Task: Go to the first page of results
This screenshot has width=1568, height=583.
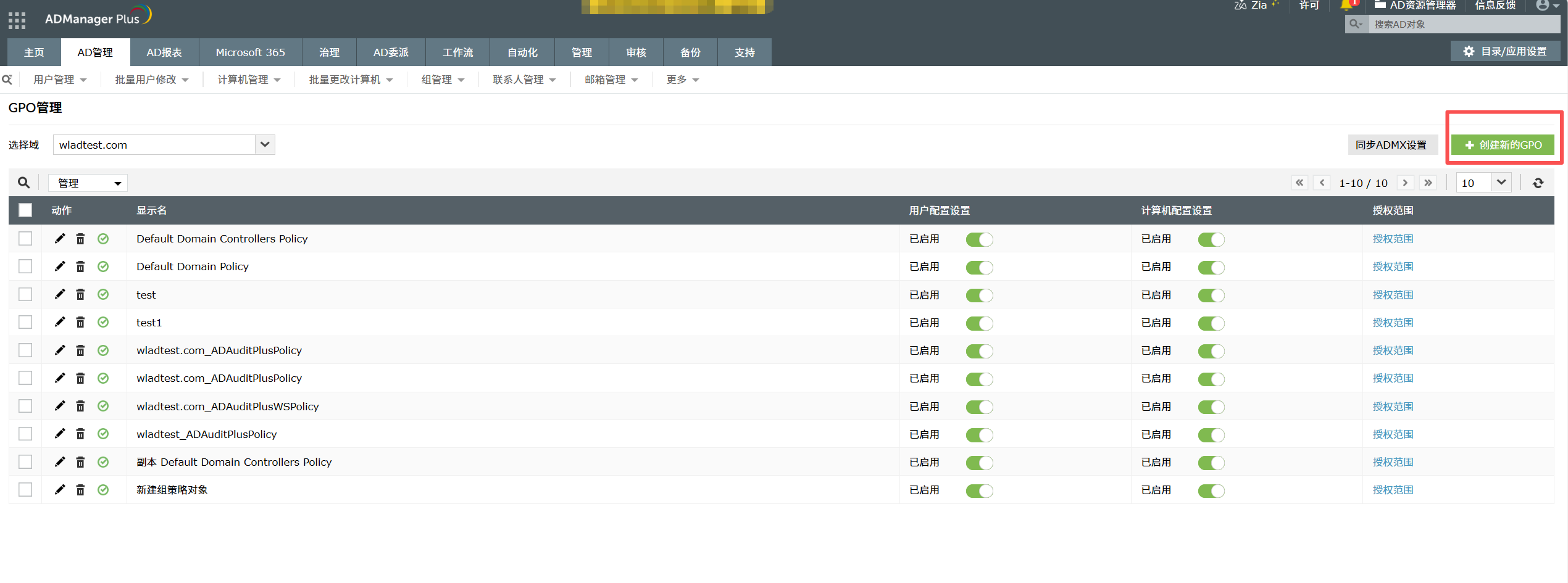Action: 1299,183
